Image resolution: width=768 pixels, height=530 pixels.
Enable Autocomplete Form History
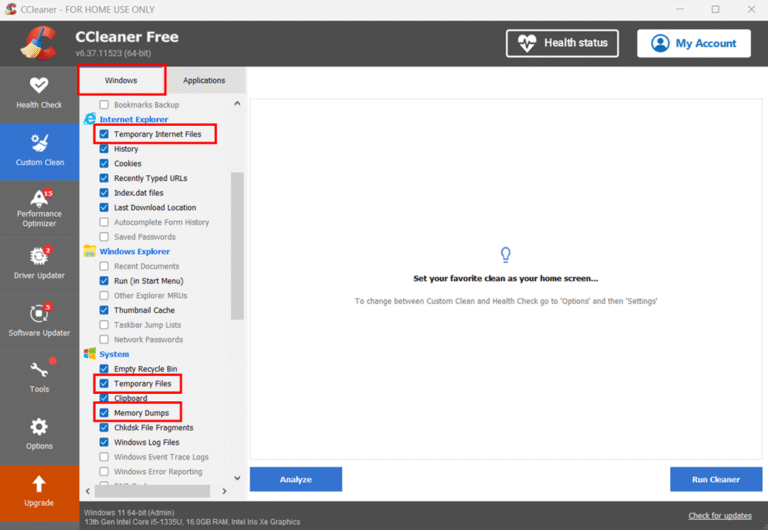[104, 222]
